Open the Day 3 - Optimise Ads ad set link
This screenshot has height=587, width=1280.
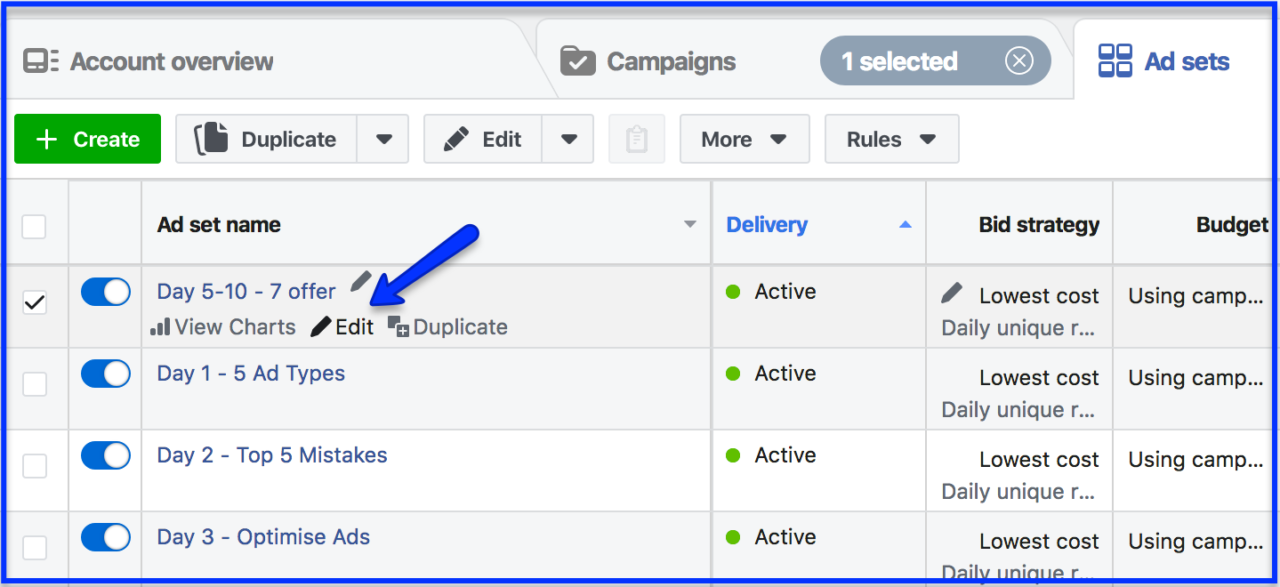click(262, 537)
